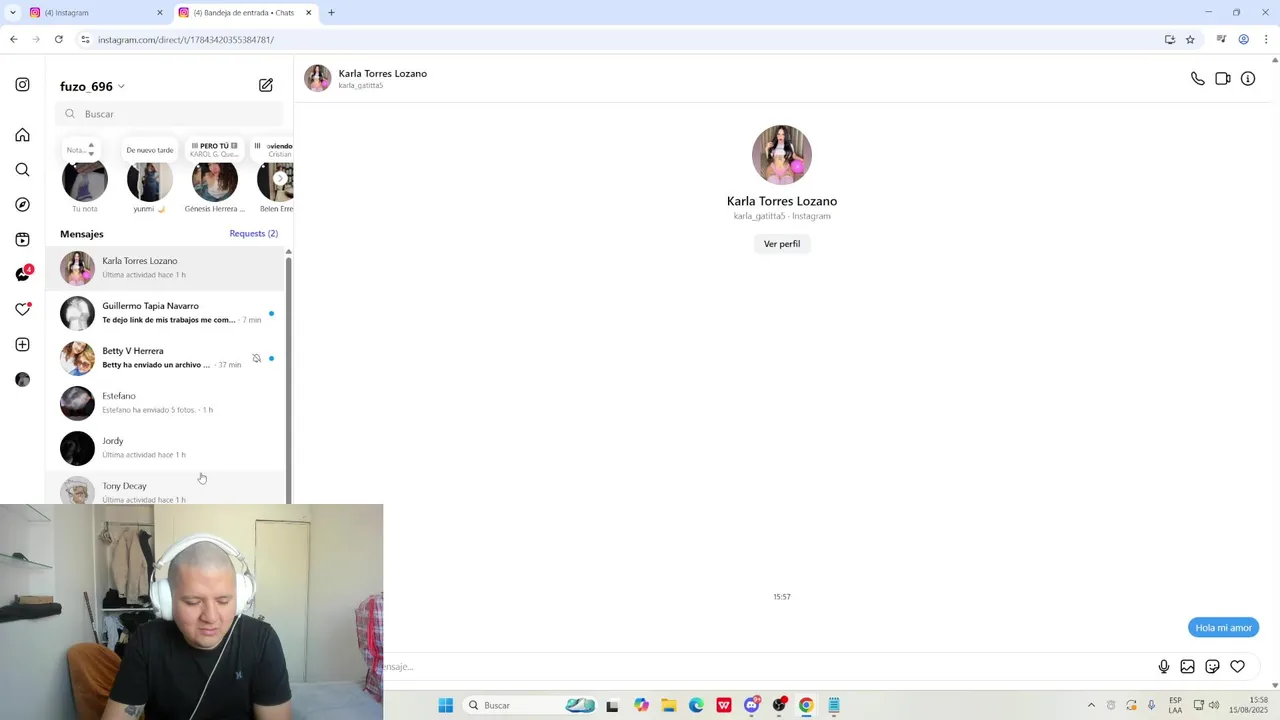Image resolution: width=1280 pixels, height=720 pixels.
Task: Open the Karla Torres Lozano chat header name
Action: click(382, 74)
